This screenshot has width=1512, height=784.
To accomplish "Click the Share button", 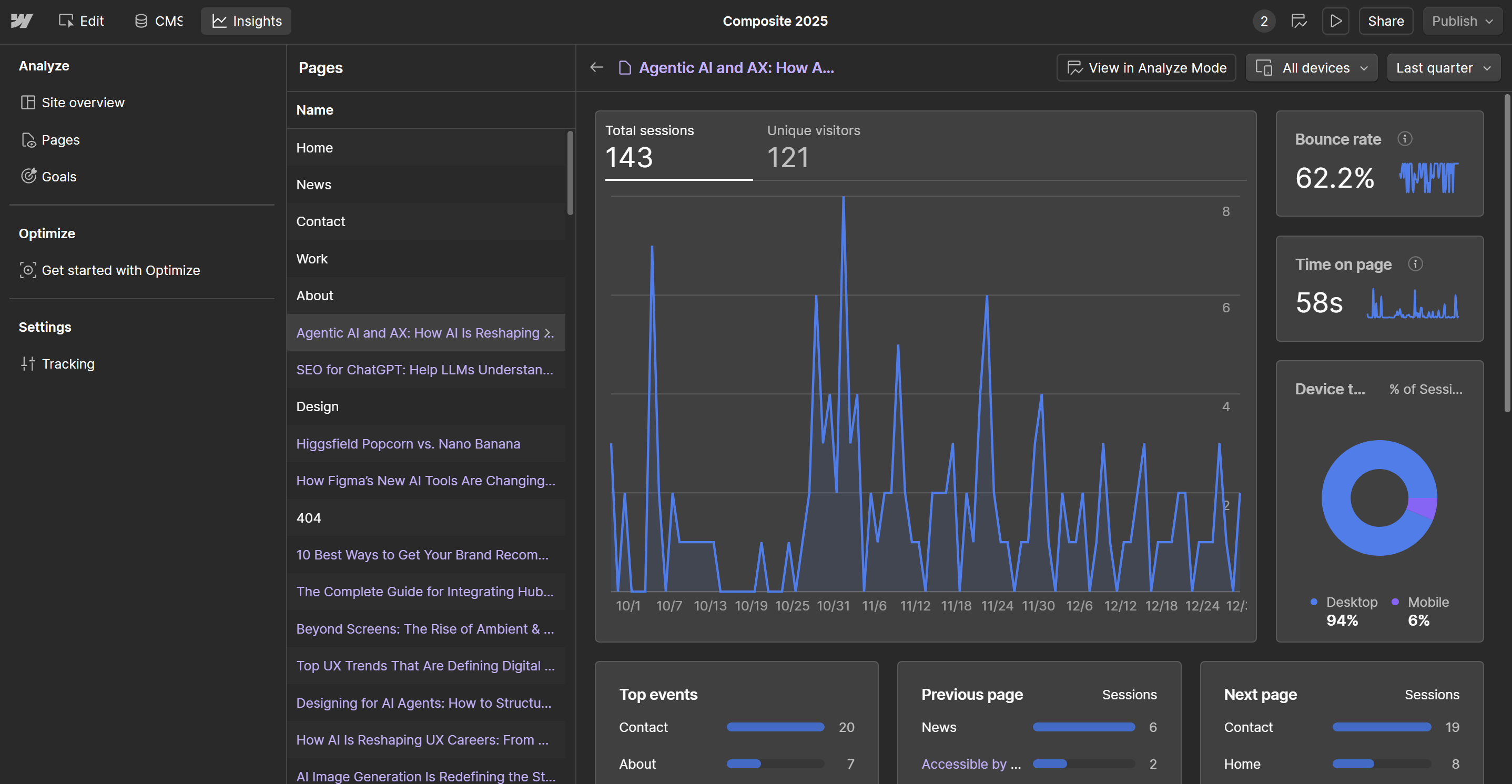I will 1385,21.
